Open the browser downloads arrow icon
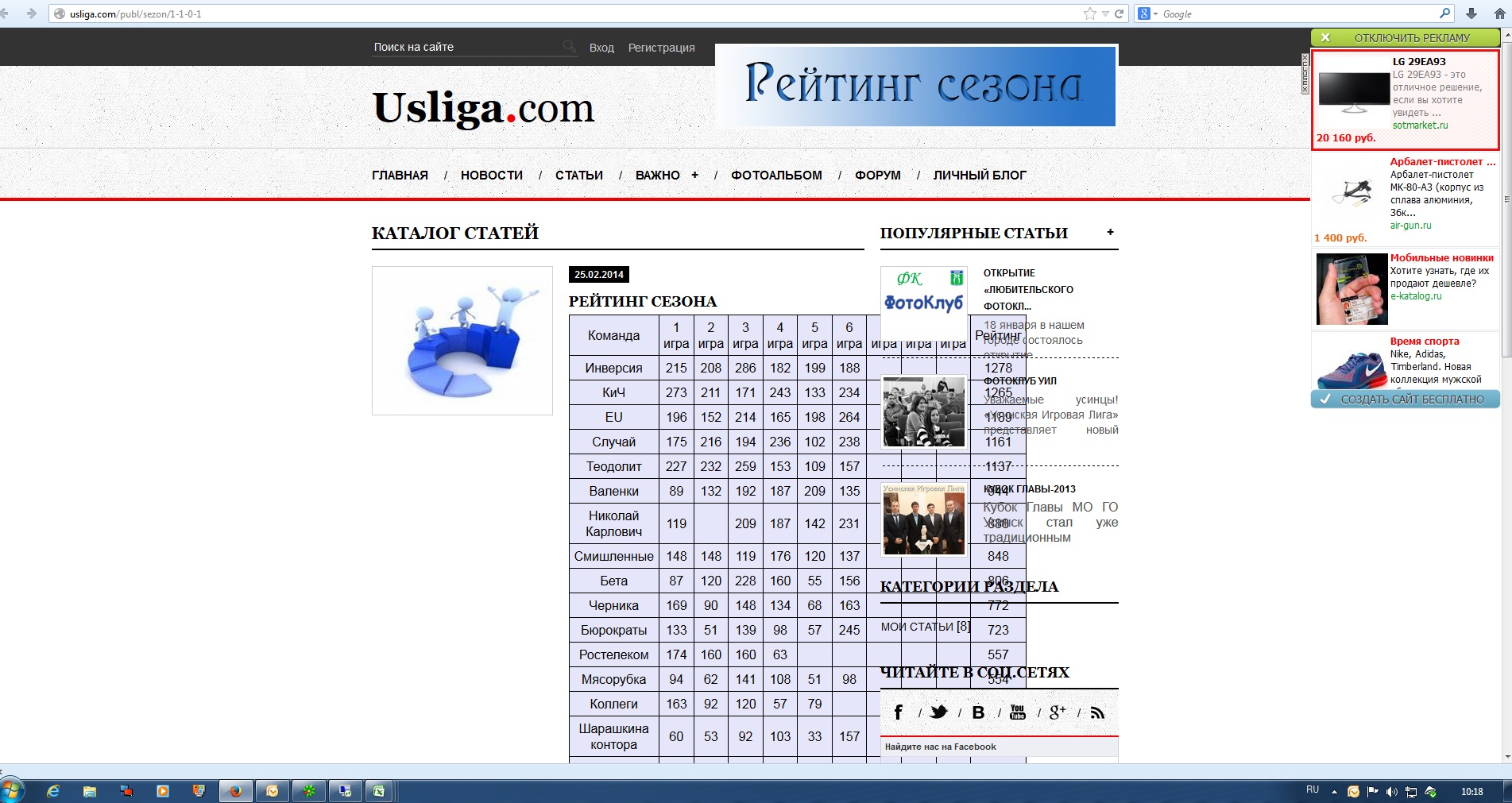The height and width of the screenshot is (803, 1512). pos(1471,14)
